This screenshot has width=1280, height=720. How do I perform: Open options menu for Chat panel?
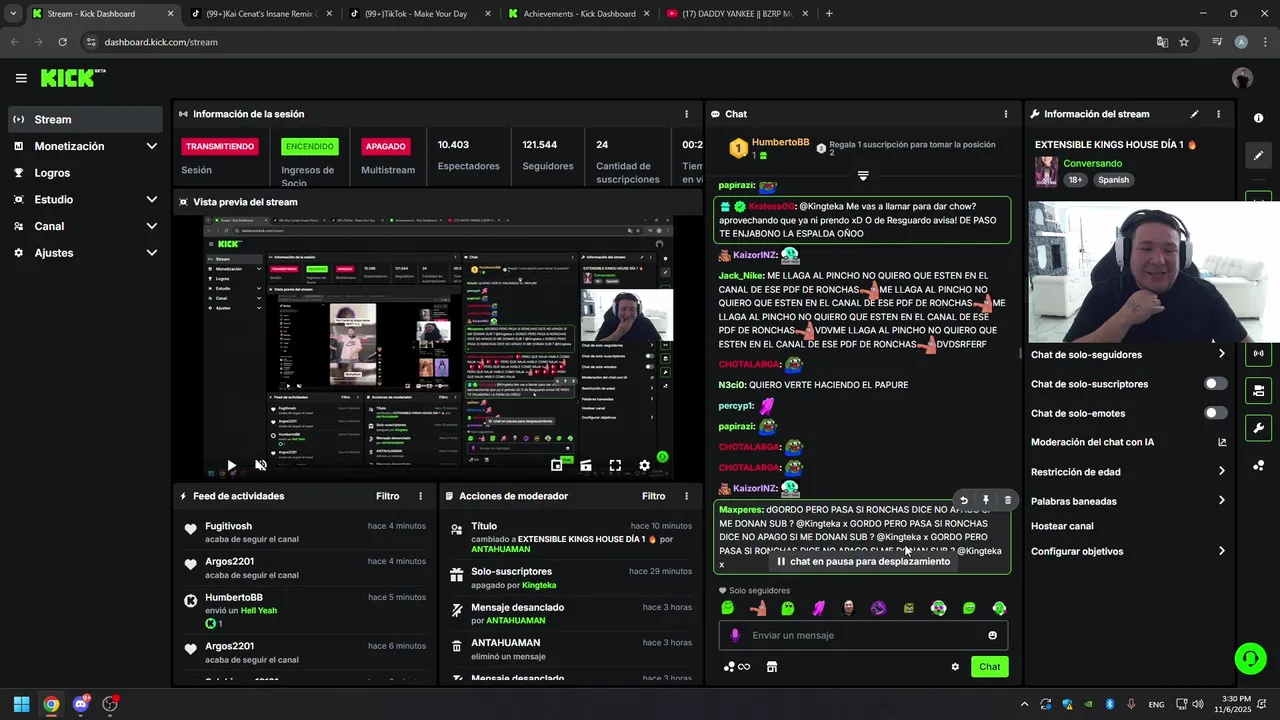click(x=1005, y=114)
